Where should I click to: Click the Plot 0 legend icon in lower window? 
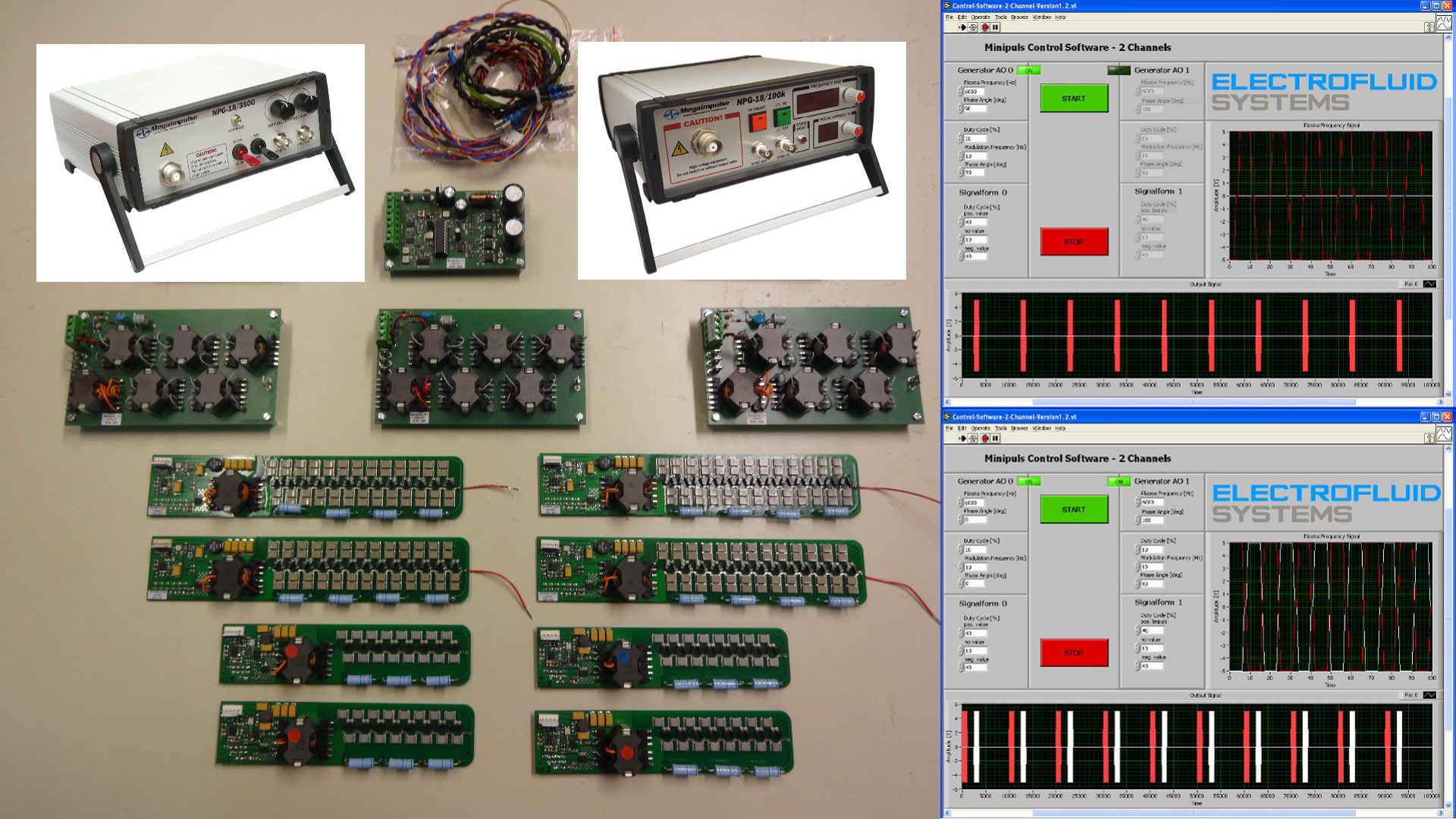1429,695
